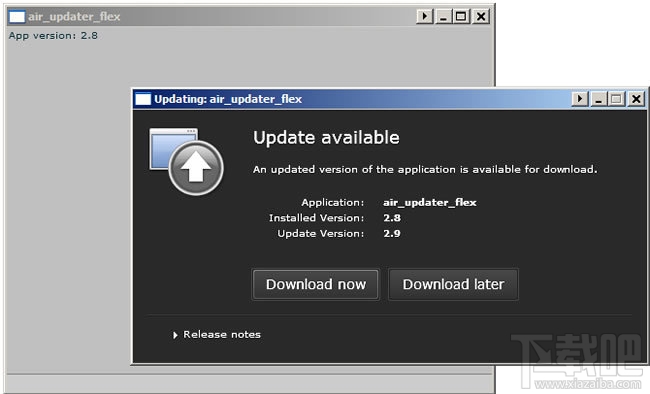This screenshot has width=650, height=394.
Task: Click the arrow button in Updating dialog title bar
Action: [580, 99]
